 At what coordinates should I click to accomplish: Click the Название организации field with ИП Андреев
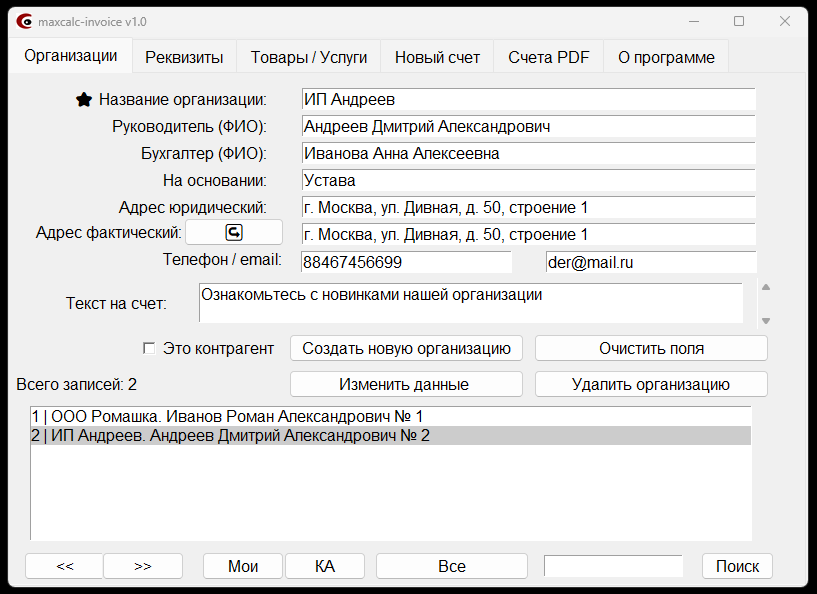coord(528,100)
